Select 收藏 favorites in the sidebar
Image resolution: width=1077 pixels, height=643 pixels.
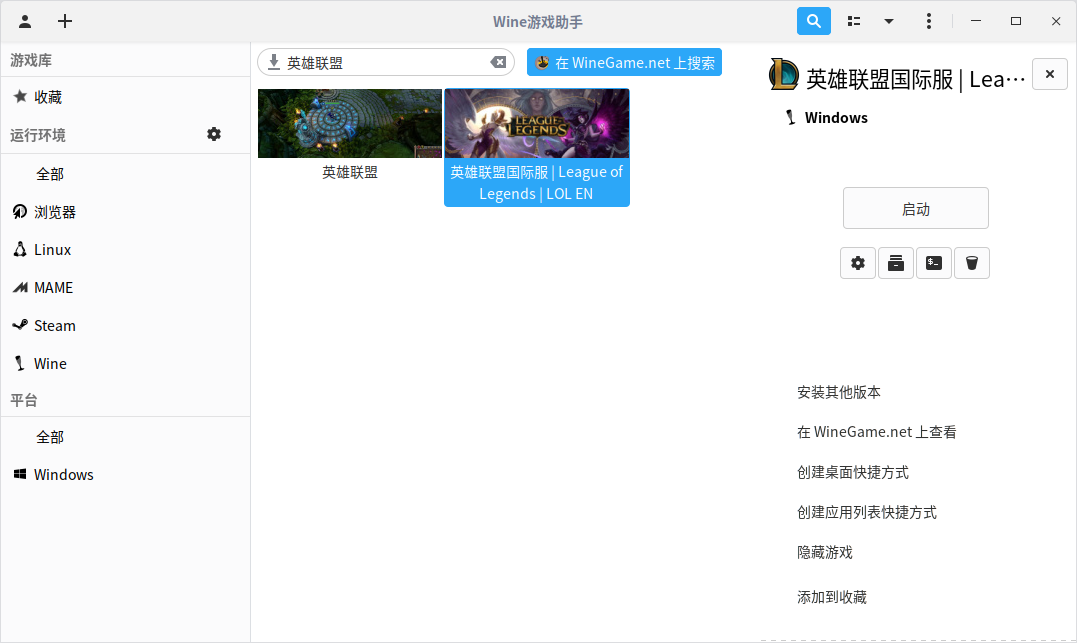tap(125, 98)
